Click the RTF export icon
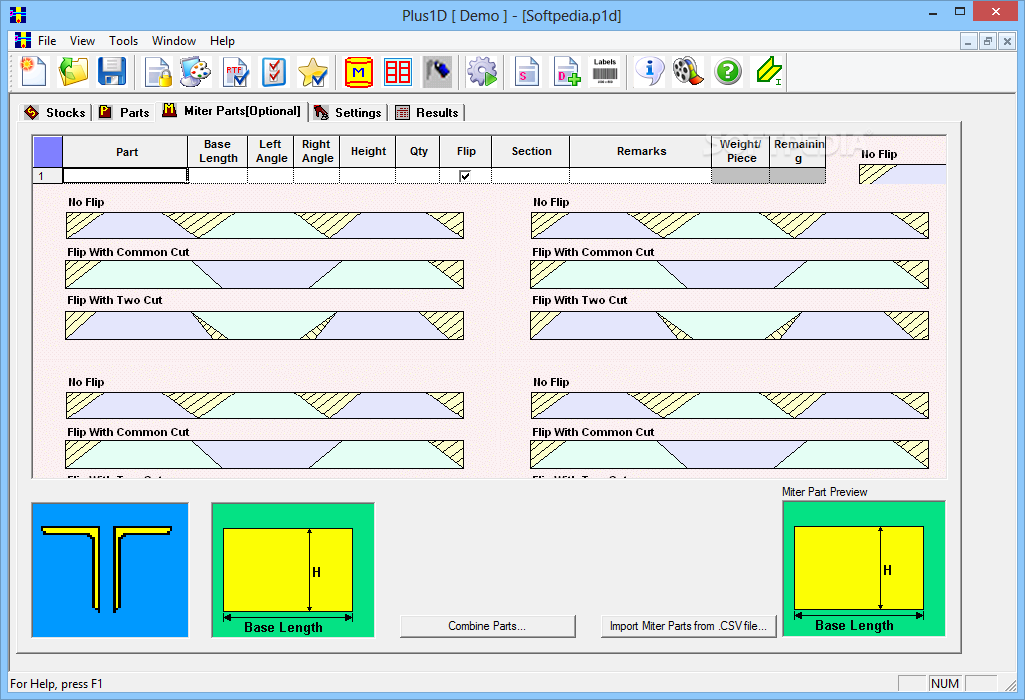 click(x=235, y=71)
